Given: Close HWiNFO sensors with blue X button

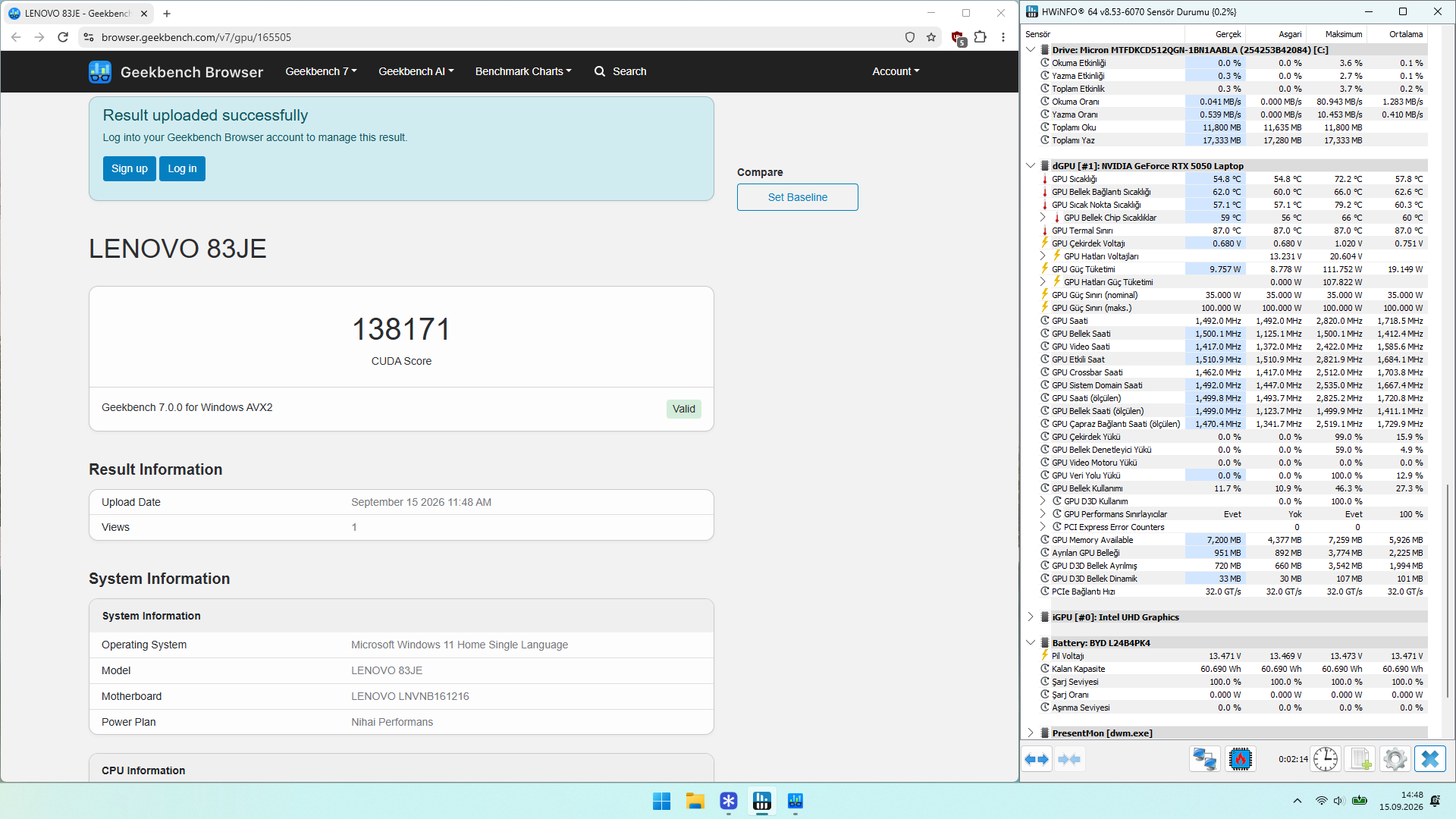Looking at the screenshot, I should coord(1430,759).
